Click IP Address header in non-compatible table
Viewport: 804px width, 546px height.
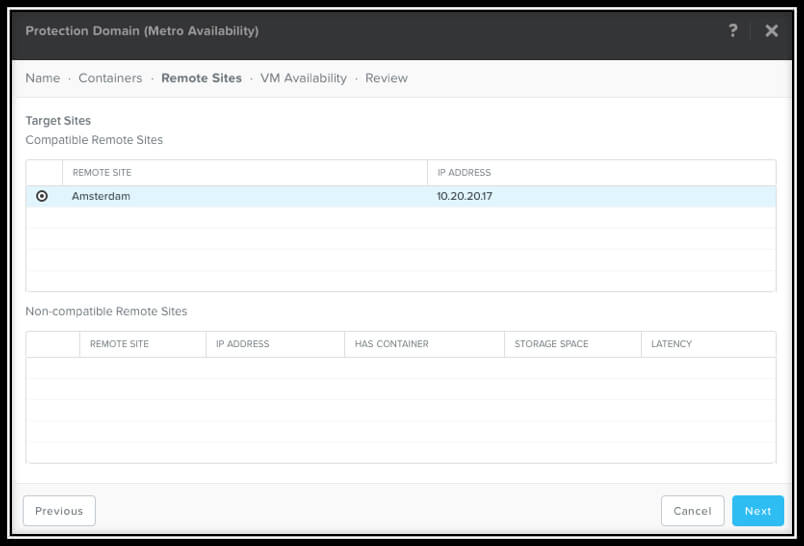click(x=242, y=344)
